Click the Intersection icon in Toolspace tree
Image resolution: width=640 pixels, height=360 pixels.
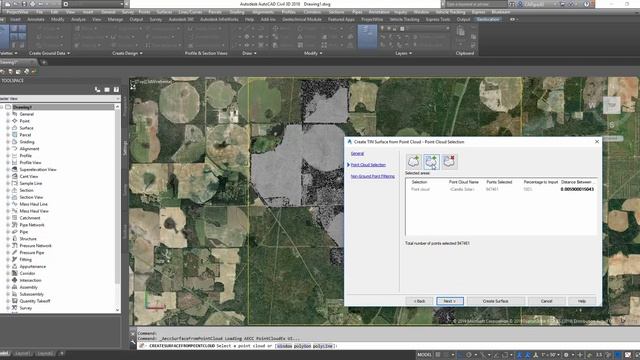[15, 280]
